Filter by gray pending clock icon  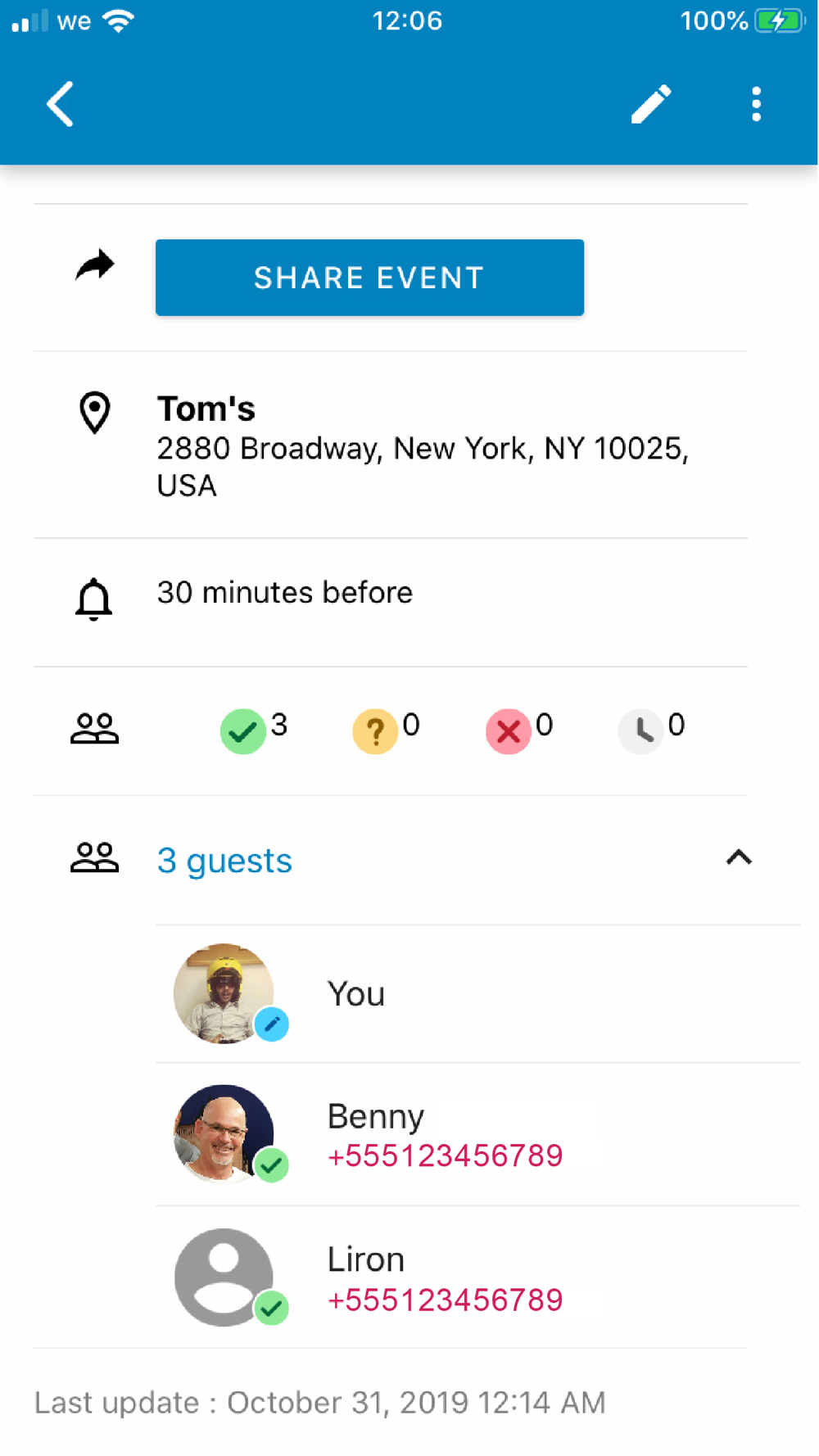tap(641, 730)
